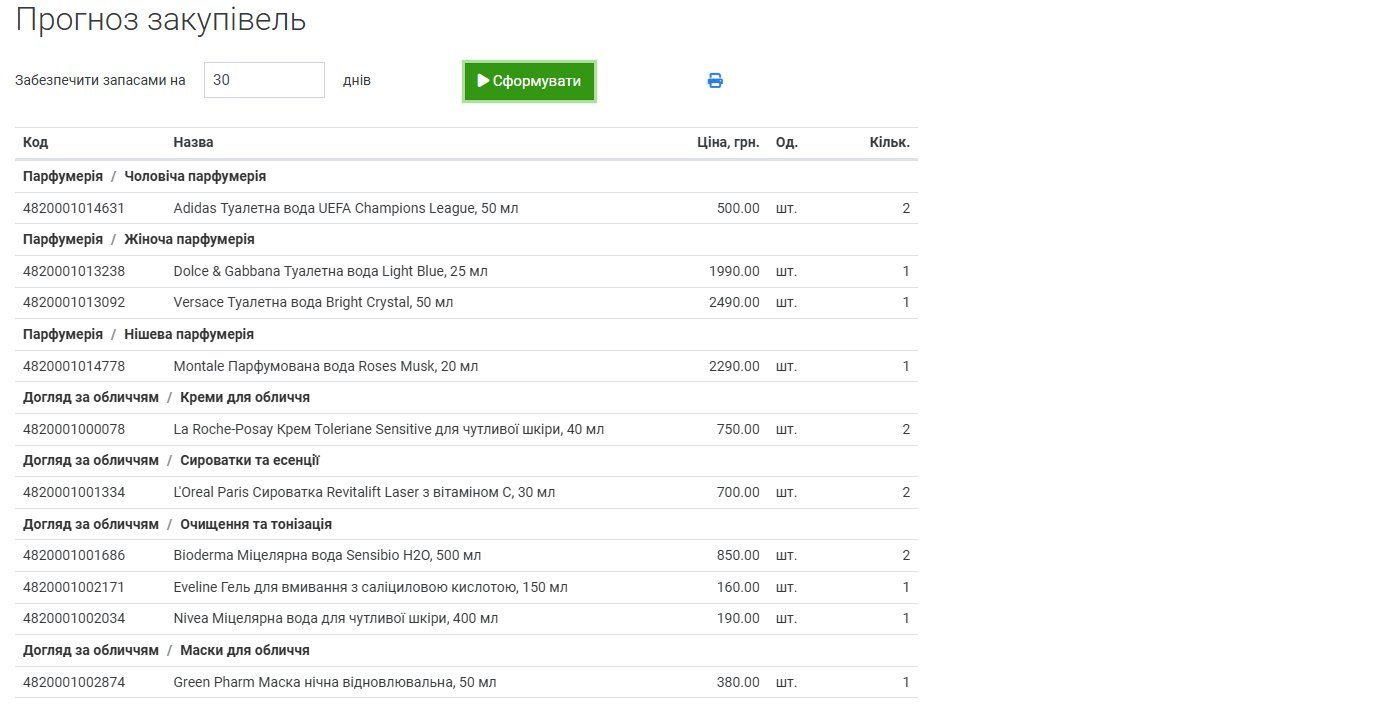1400x705 pixels.
Task: Click quantity 2 in the Adidas row
Action: [x=906, y=208]
